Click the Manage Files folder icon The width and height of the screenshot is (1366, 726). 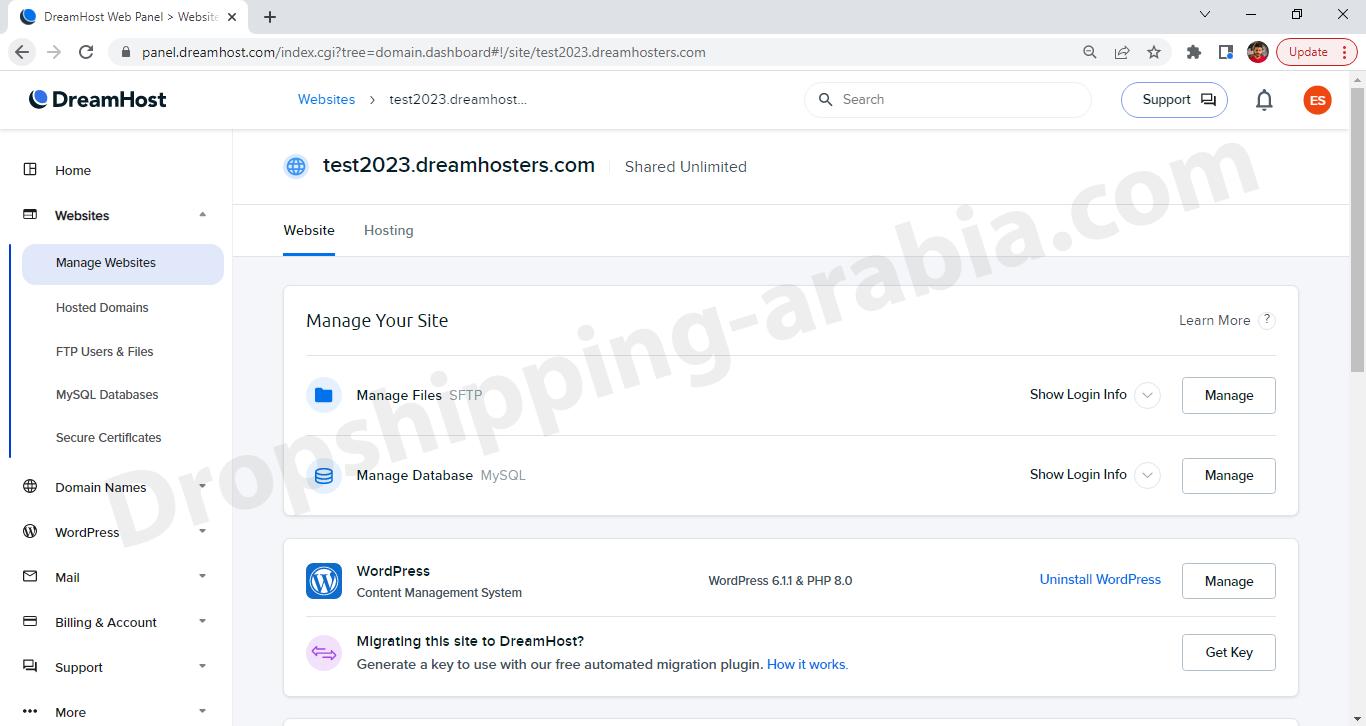coord(324,395)
